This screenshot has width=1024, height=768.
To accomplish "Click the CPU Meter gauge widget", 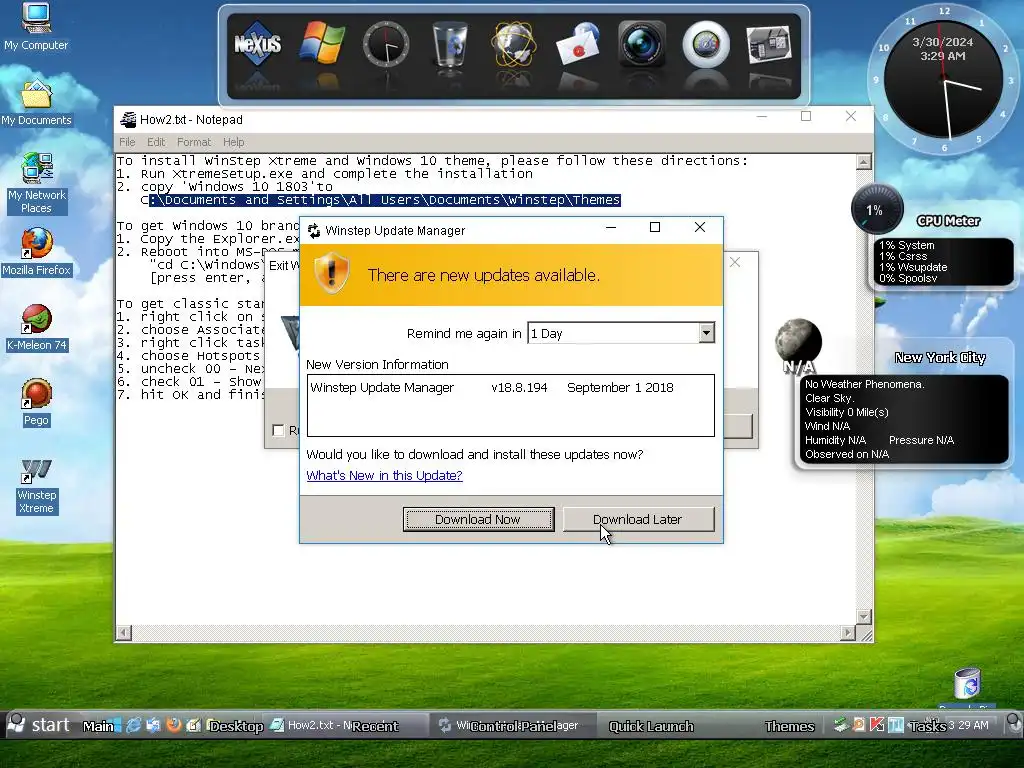I will click(877, 209).
